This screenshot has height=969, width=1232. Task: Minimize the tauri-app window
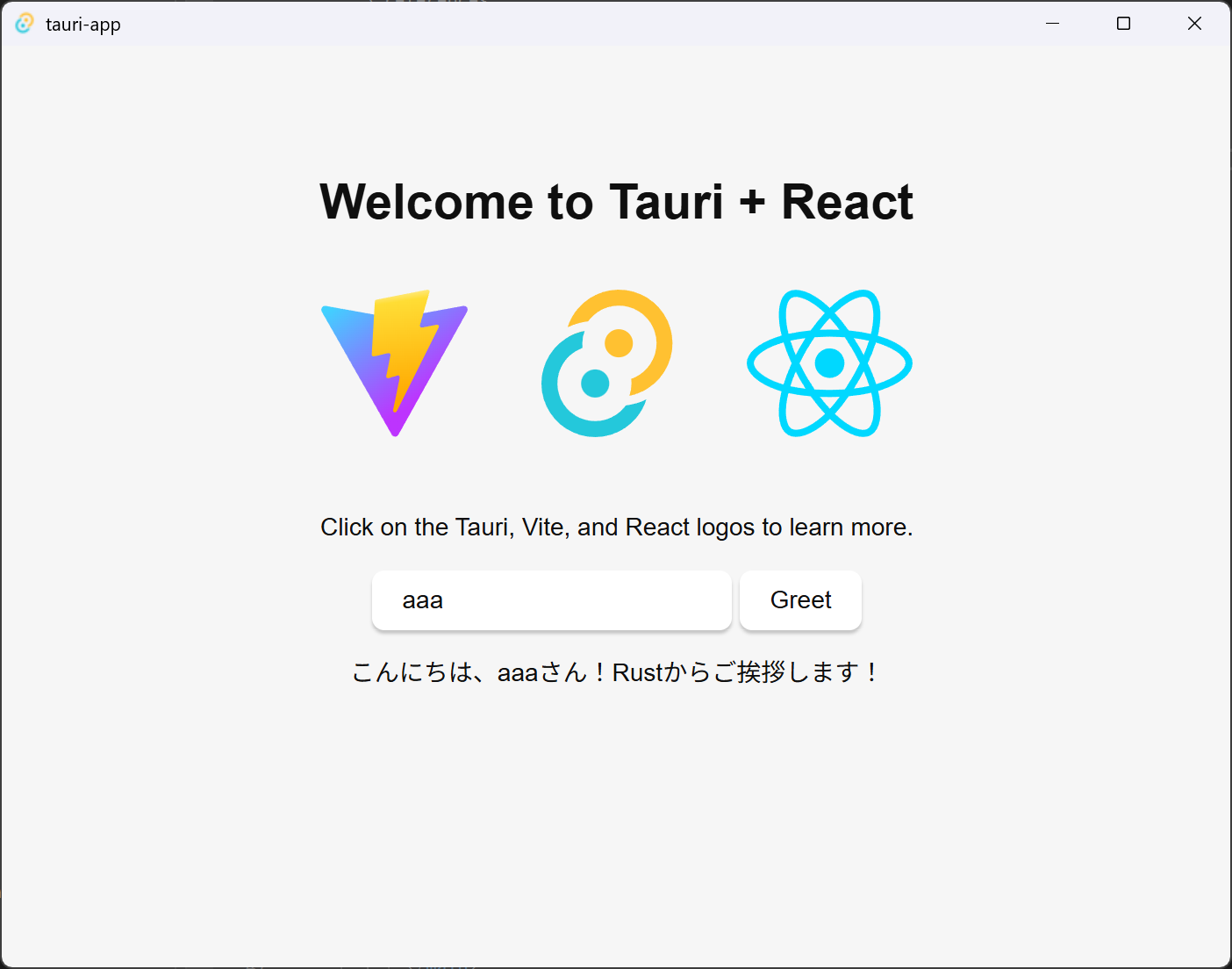point(1052,24)
